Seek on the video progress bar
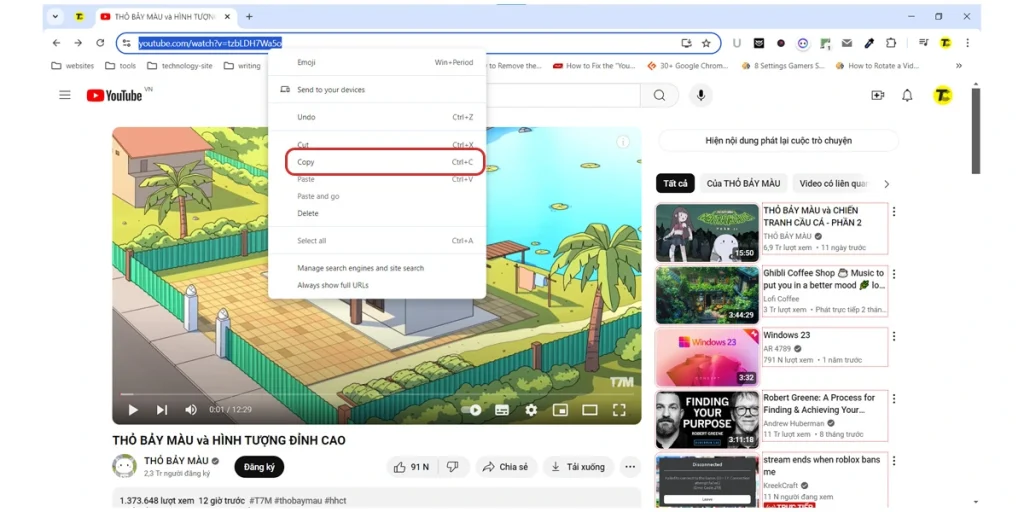 click(377, 394)
